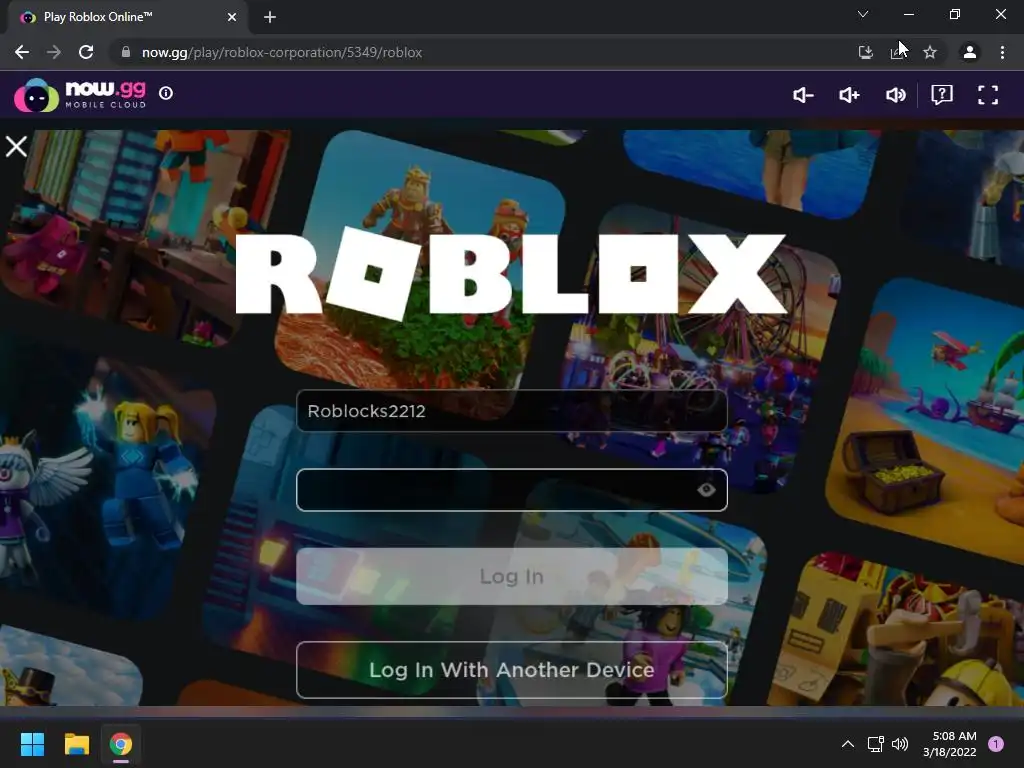Choose Log In With Another Device

click(511, 670)
